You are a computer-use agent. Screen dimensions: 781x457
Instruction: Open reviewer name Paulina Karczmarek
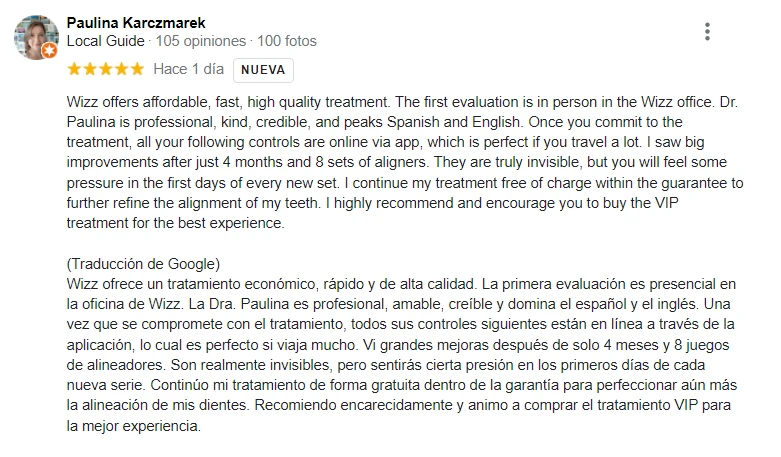pyautogui.click(x=136, y=22)
